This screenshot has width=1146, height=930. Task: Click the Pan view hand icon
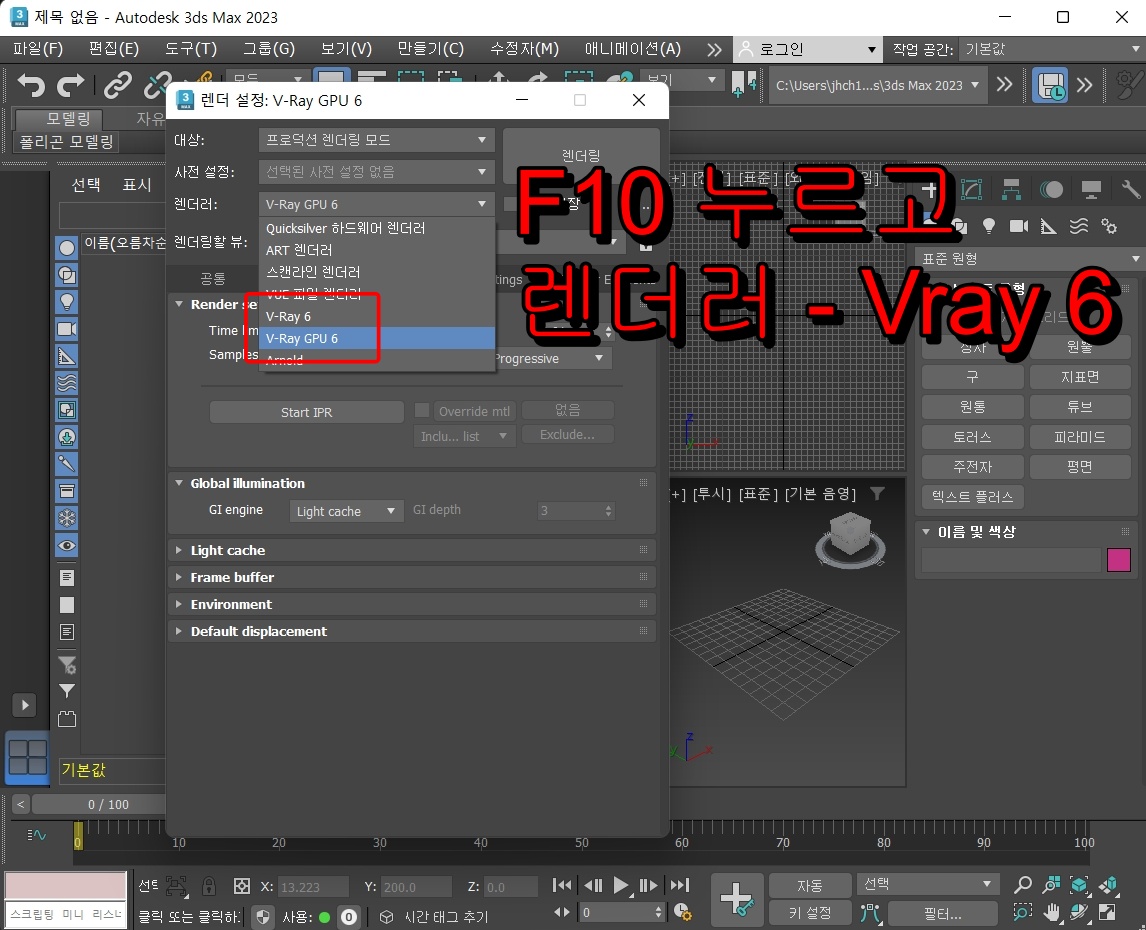click(1052, 912)
